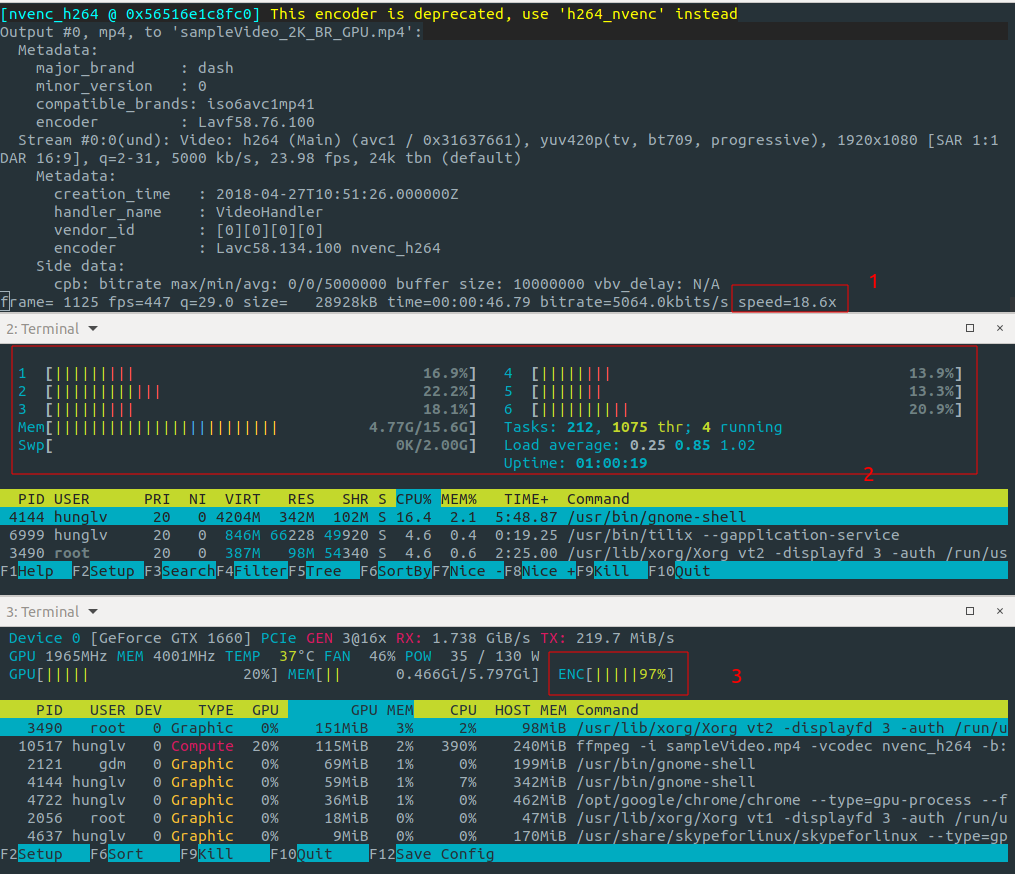
Task: Close the 3: Terminal pane
Action: pos(999,611)
